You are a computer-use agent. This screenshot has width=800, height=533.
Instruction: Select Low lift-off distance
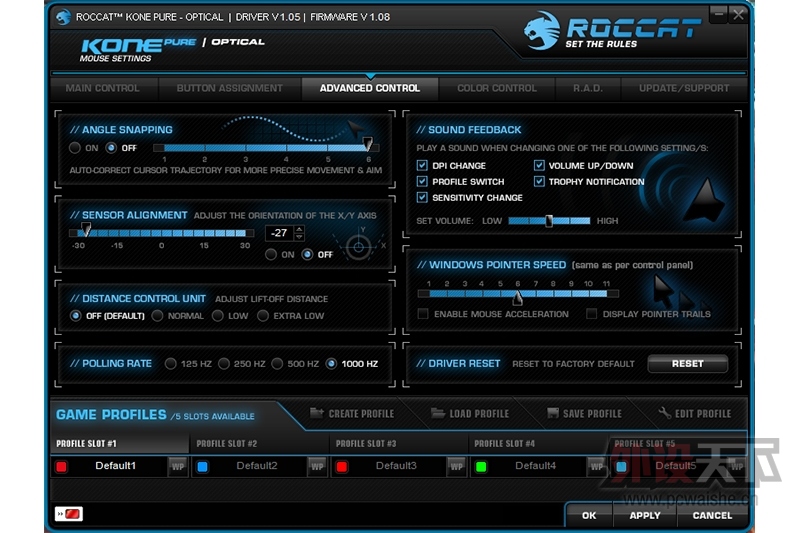point(218,316)
